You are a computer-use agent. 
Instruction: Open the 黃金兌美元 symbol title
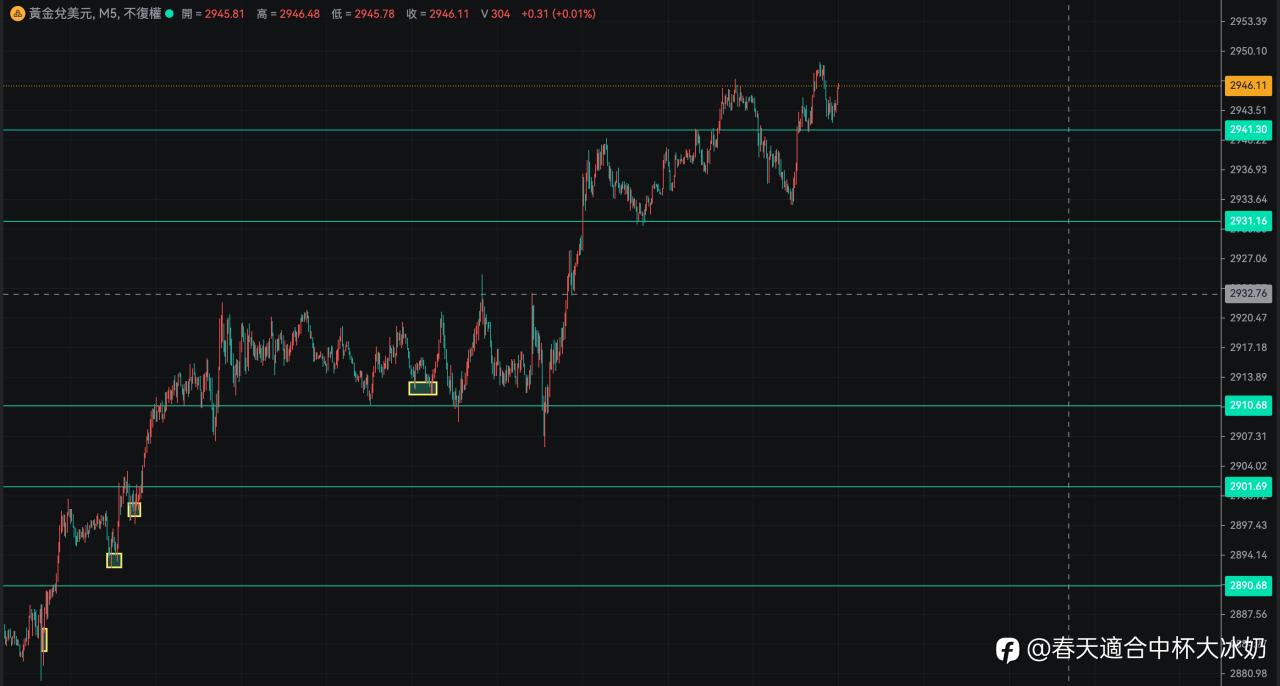click(x=60, y=14)
